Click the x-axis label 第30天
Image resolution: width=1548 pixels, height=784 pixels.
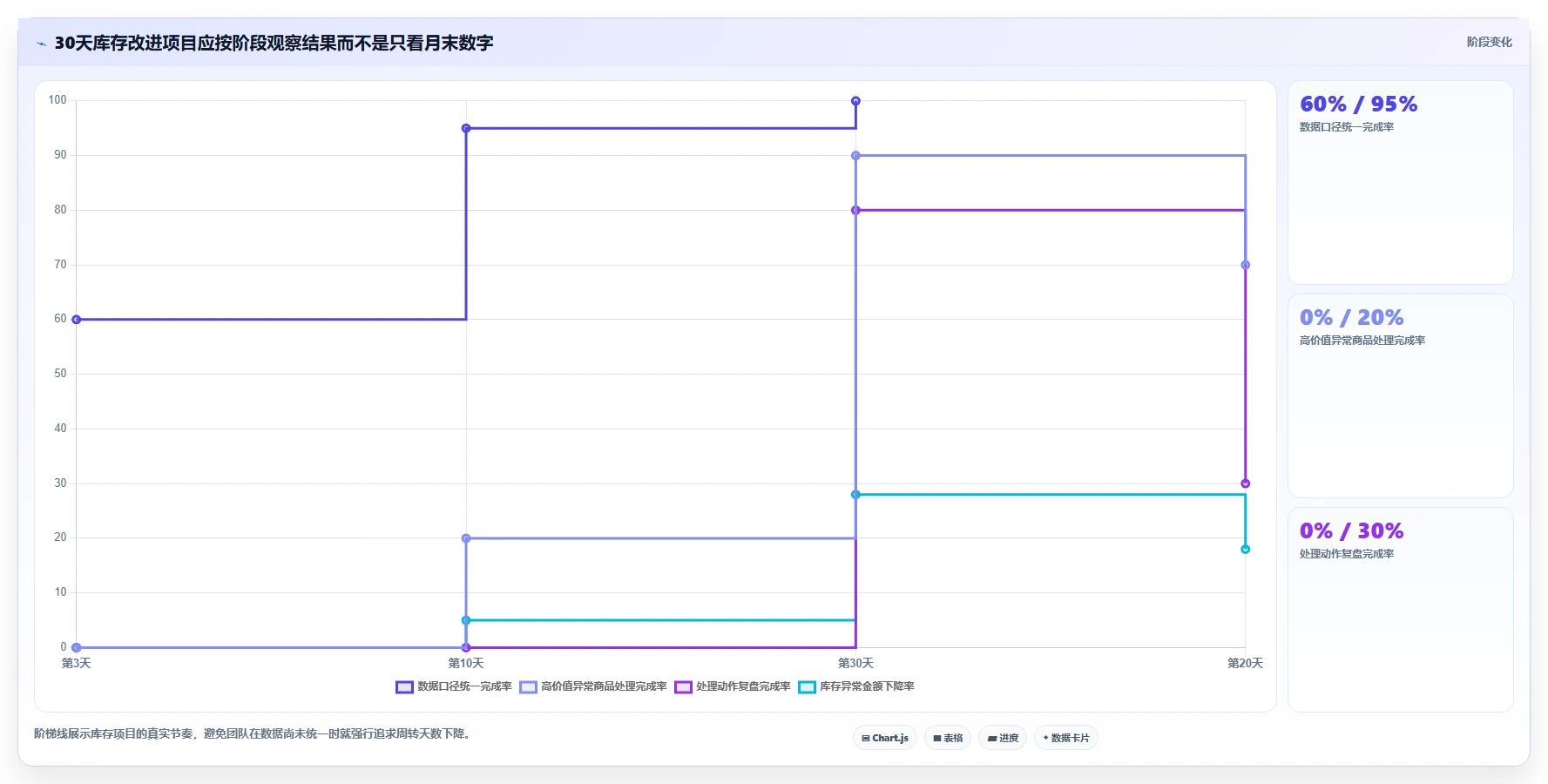click(855, 664)
